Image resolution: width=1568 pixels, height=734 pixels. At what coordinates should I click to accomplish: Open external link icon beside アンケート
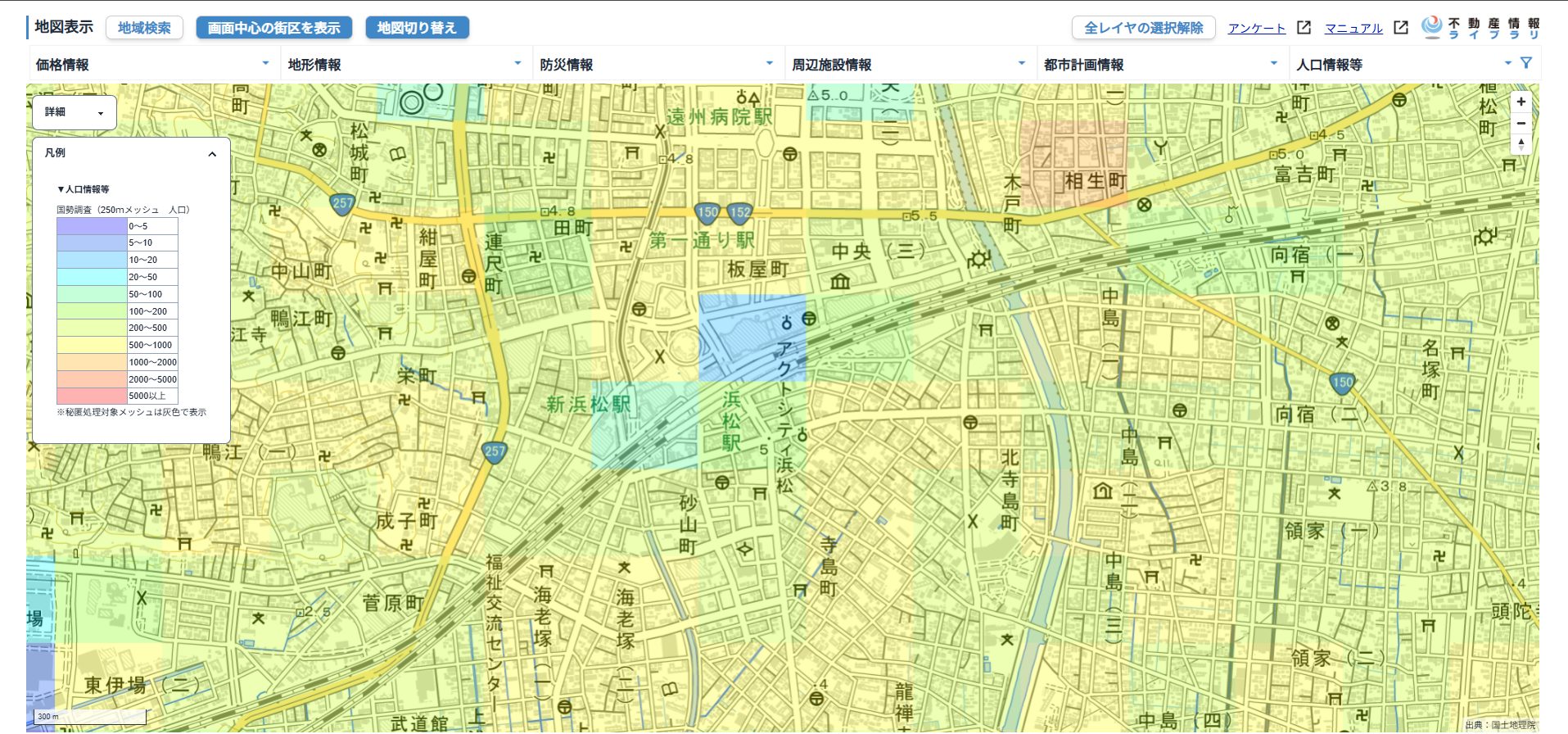pyautogui.click(x=1304, y=28)
